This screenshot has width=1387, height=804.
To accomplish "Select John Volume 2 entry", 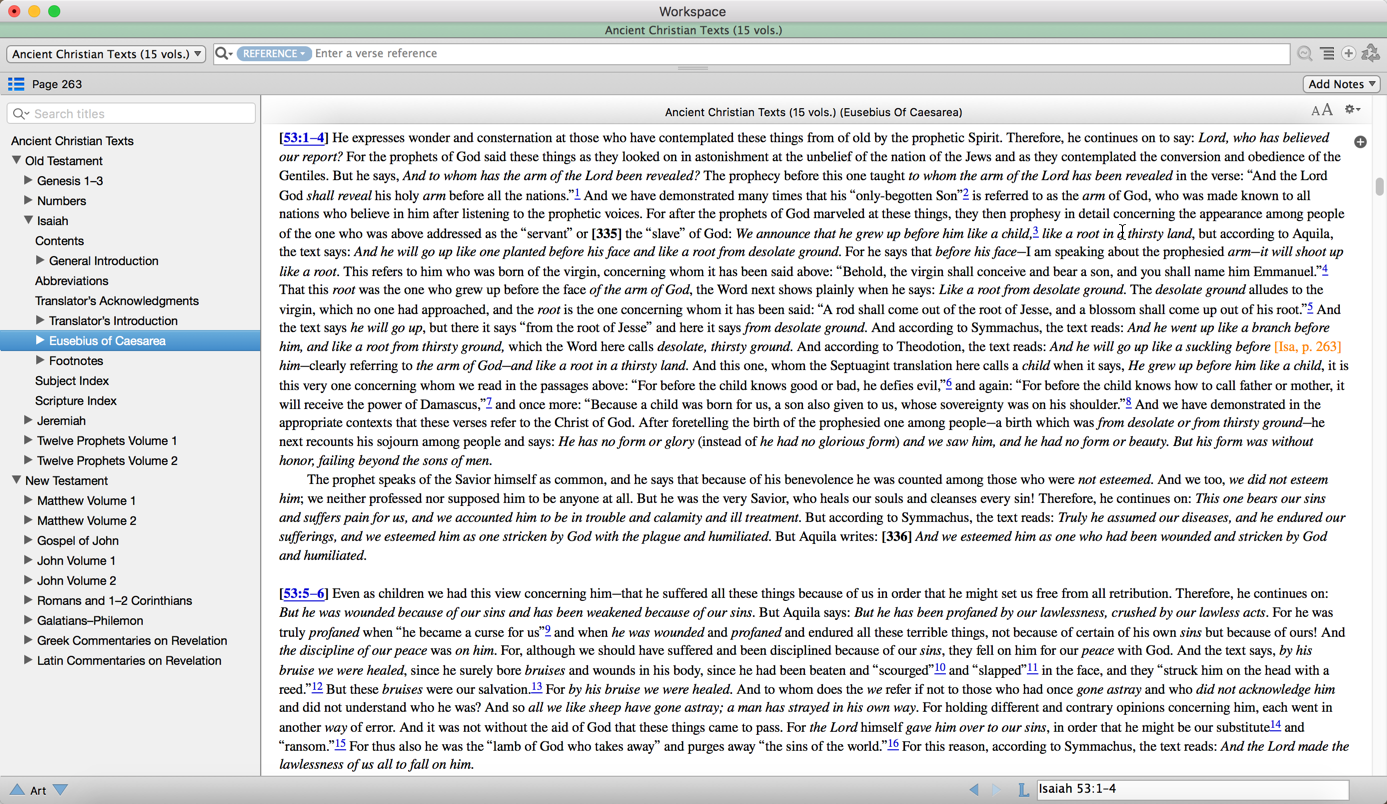I will (76, 581).
